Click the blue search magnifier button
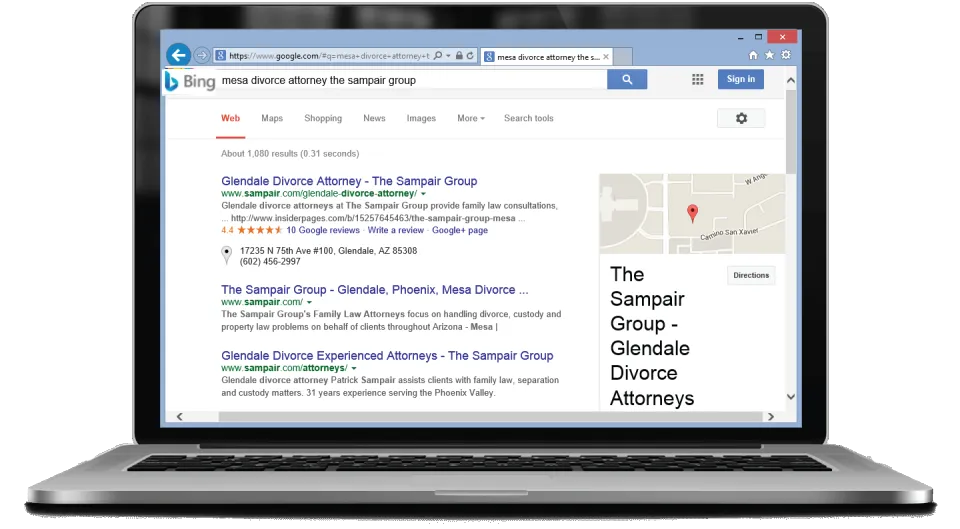Image resolution: width=960 pixels, height=529 pixels. click(x=627, y=80)
